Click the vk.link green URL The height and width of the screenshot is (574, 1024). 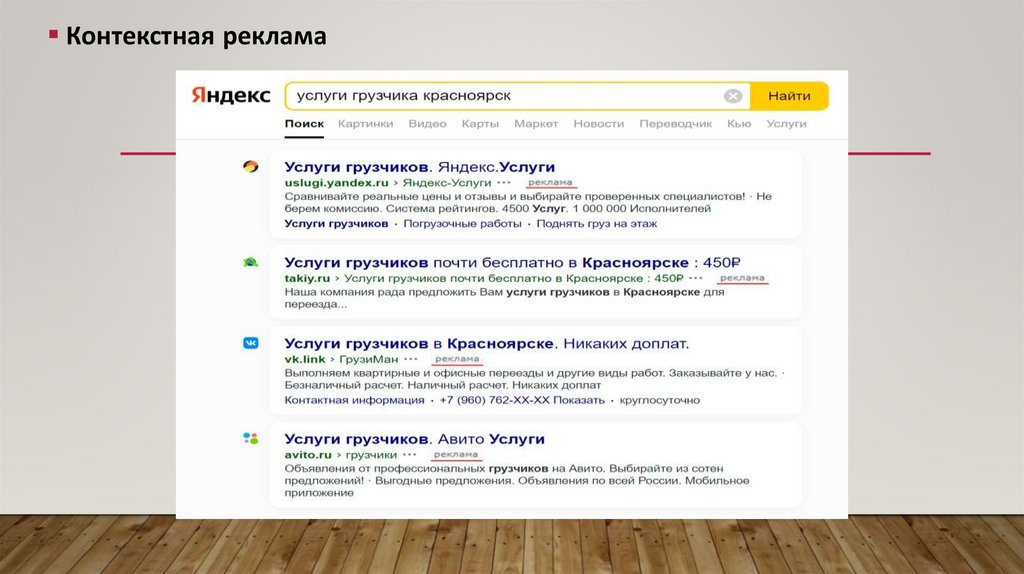coord(304,359)
